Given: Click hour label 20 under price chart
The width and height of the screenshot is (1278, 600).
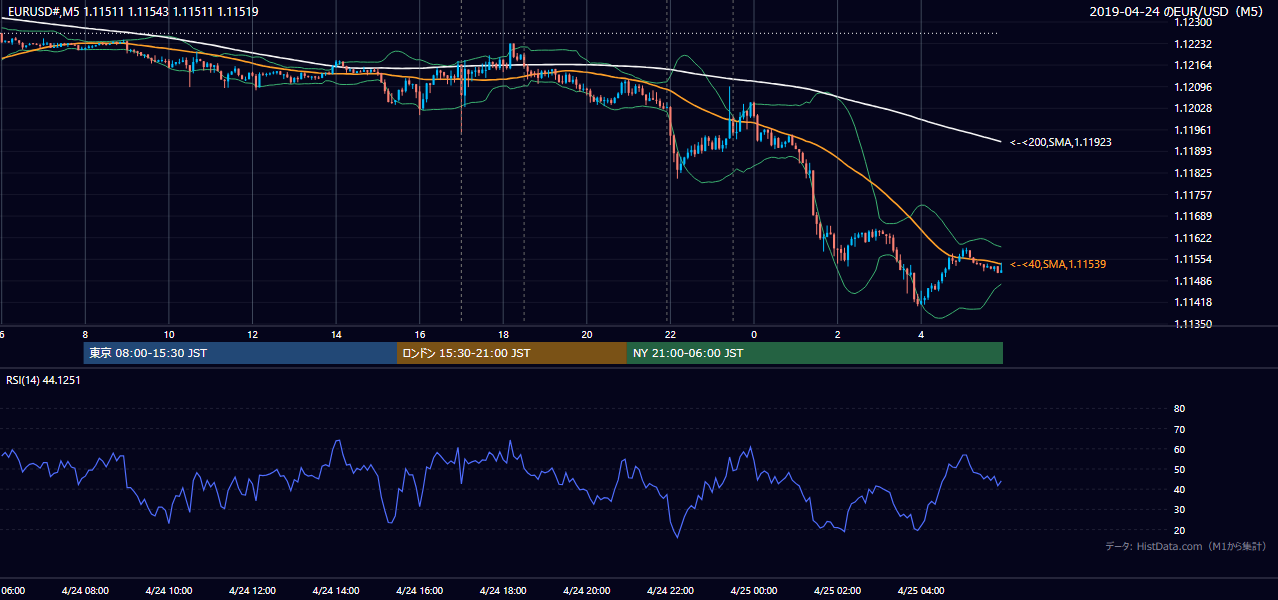Looking at the screenshot, I should (587, 335).
